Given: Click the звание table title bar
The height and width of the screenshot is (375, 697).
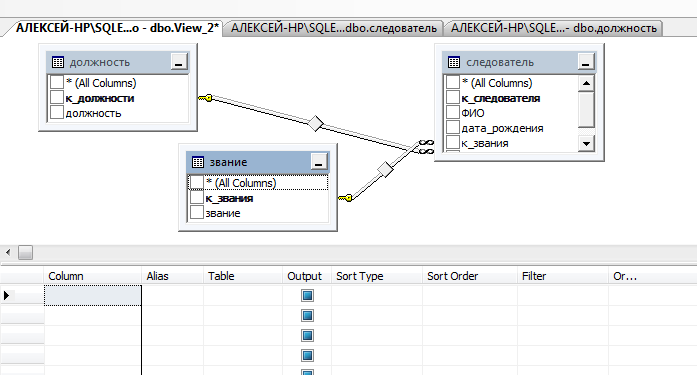Looking at the screenshot, I should 257,162.
